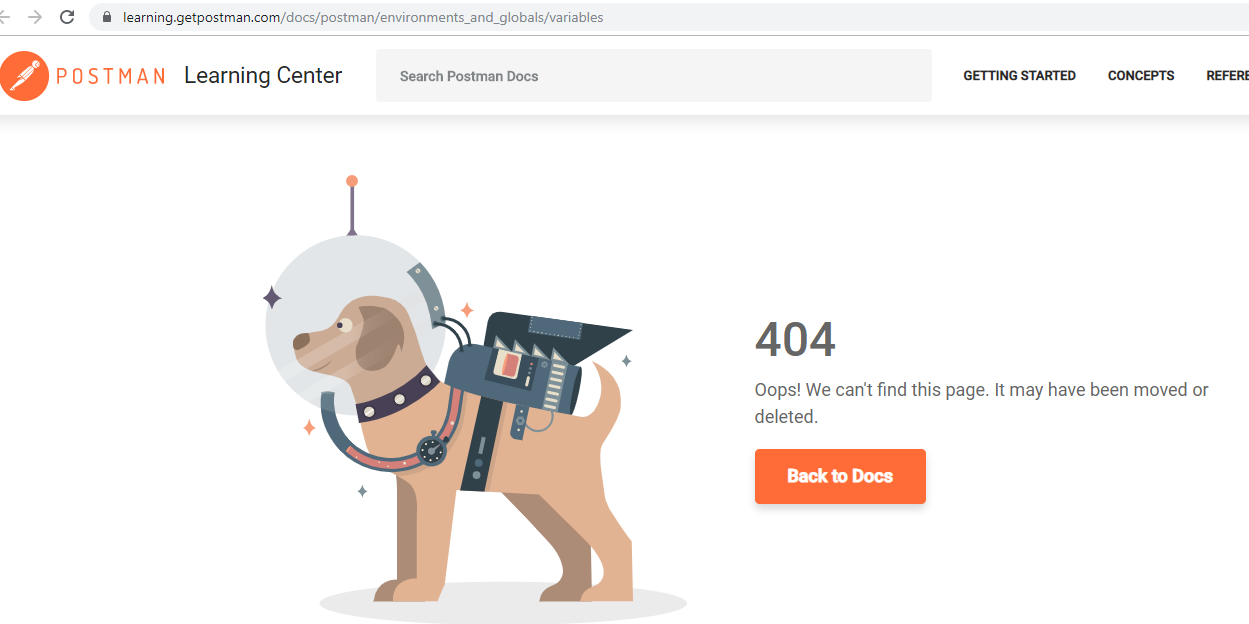Focus the Search Postman Docs field
This screenshot has width=1249, height=624.
click(x=654, y=76)
